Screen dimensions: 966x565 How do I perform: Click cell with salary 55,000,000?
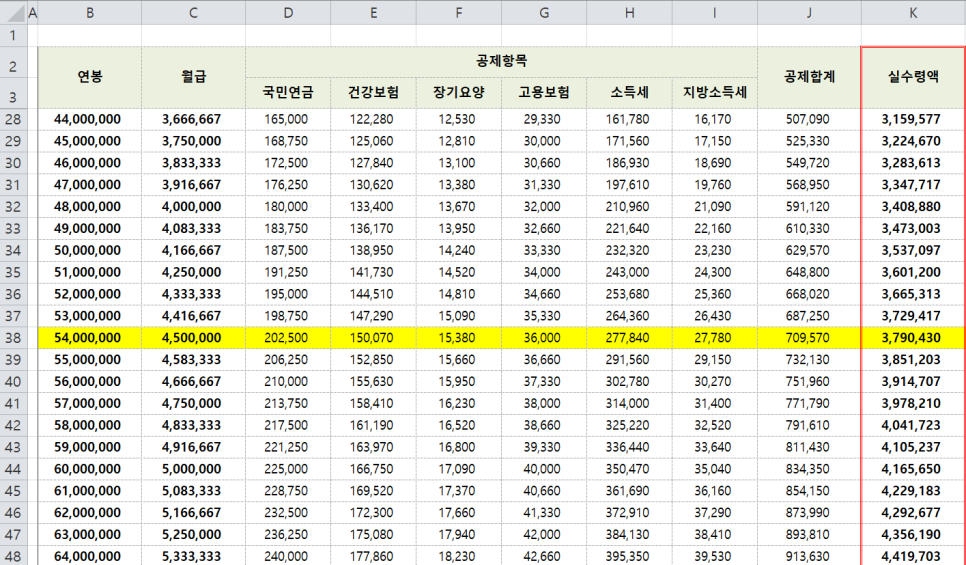pyautogui.click(x=89, y=360)
